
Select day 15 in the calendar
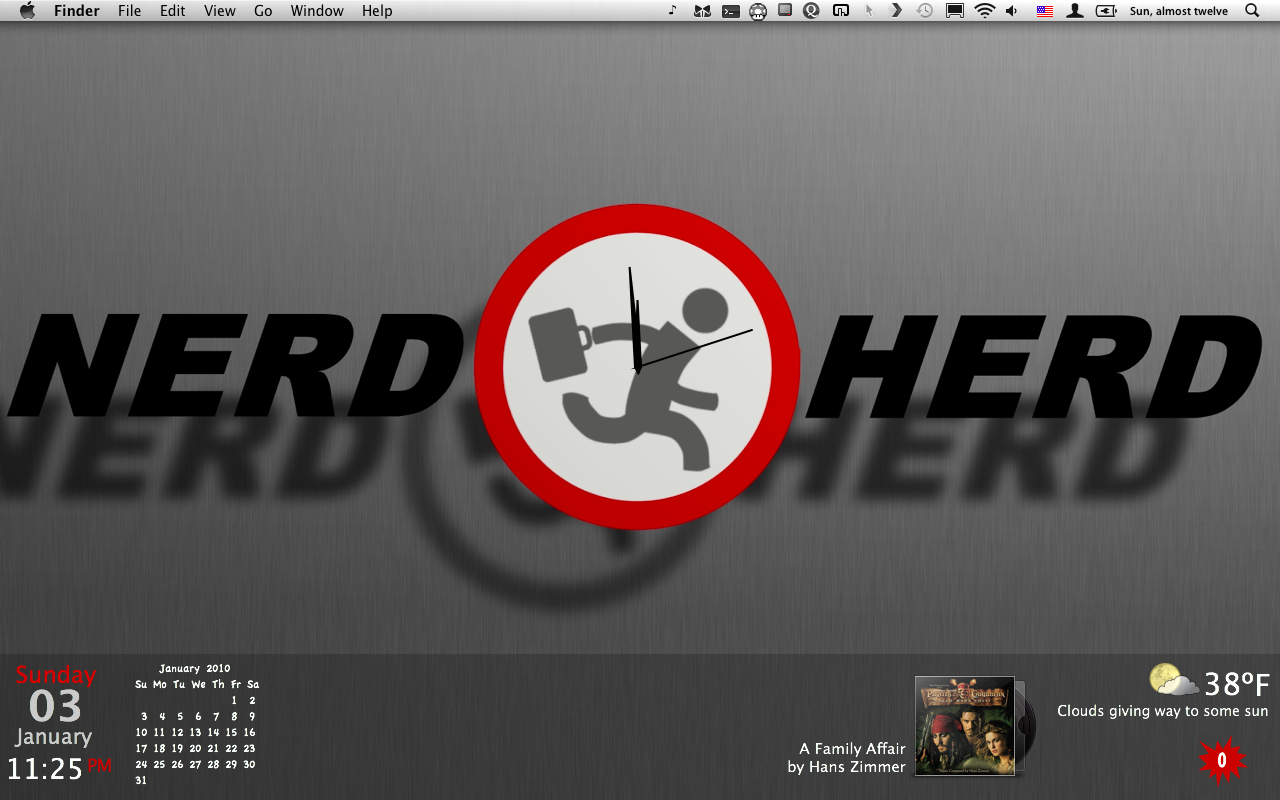(x=231, y=732)
